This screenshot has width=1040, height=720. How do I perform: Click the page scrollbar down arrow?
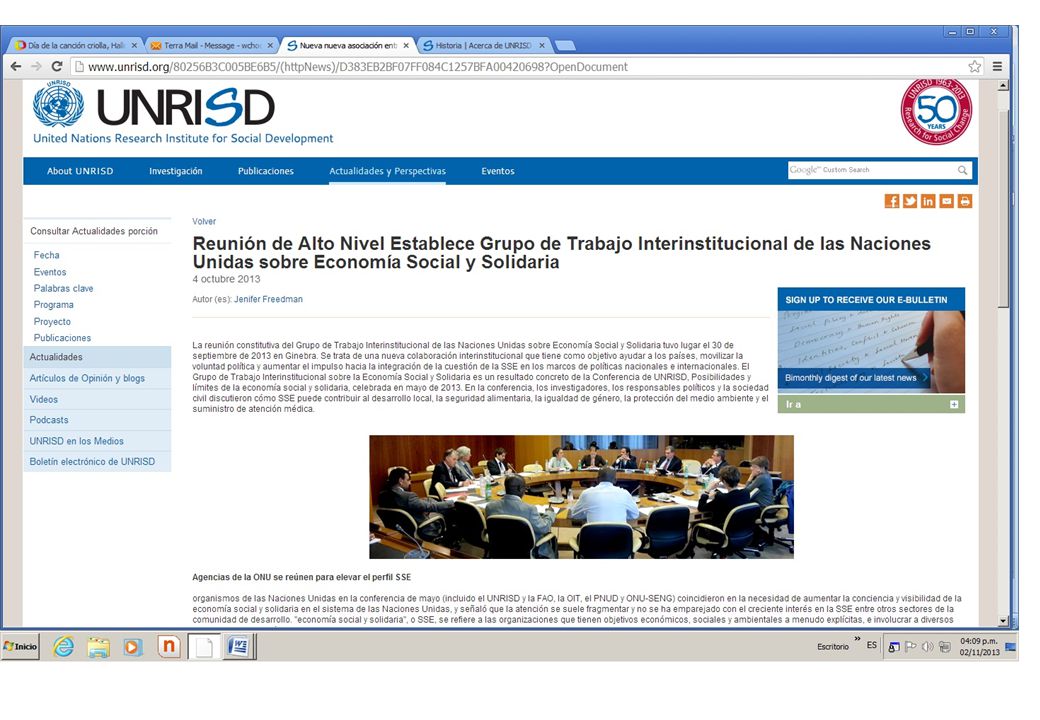pos(1003,621)
